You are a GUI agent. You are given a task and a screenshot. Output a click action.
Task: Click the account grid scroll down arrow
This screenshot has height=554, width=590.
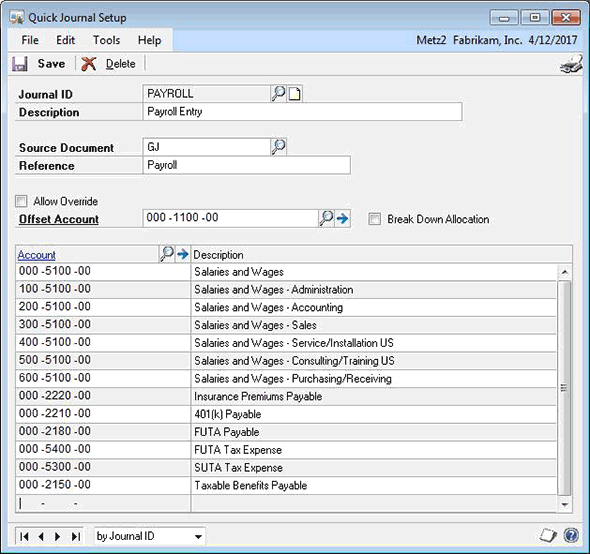(564, 504)
